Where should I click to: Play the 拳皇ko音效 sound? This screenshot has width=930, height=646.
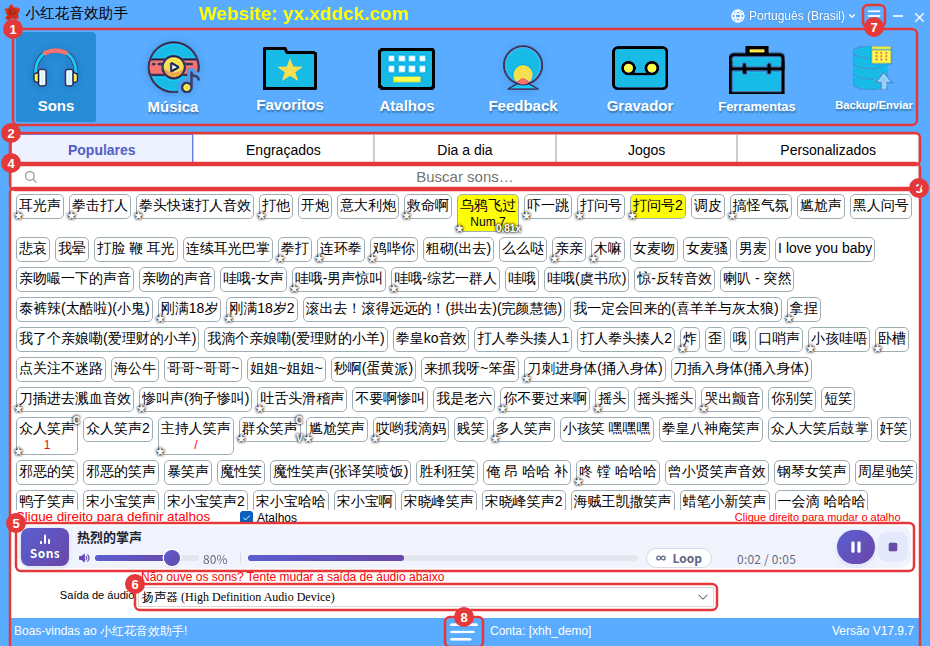[431, 339]
